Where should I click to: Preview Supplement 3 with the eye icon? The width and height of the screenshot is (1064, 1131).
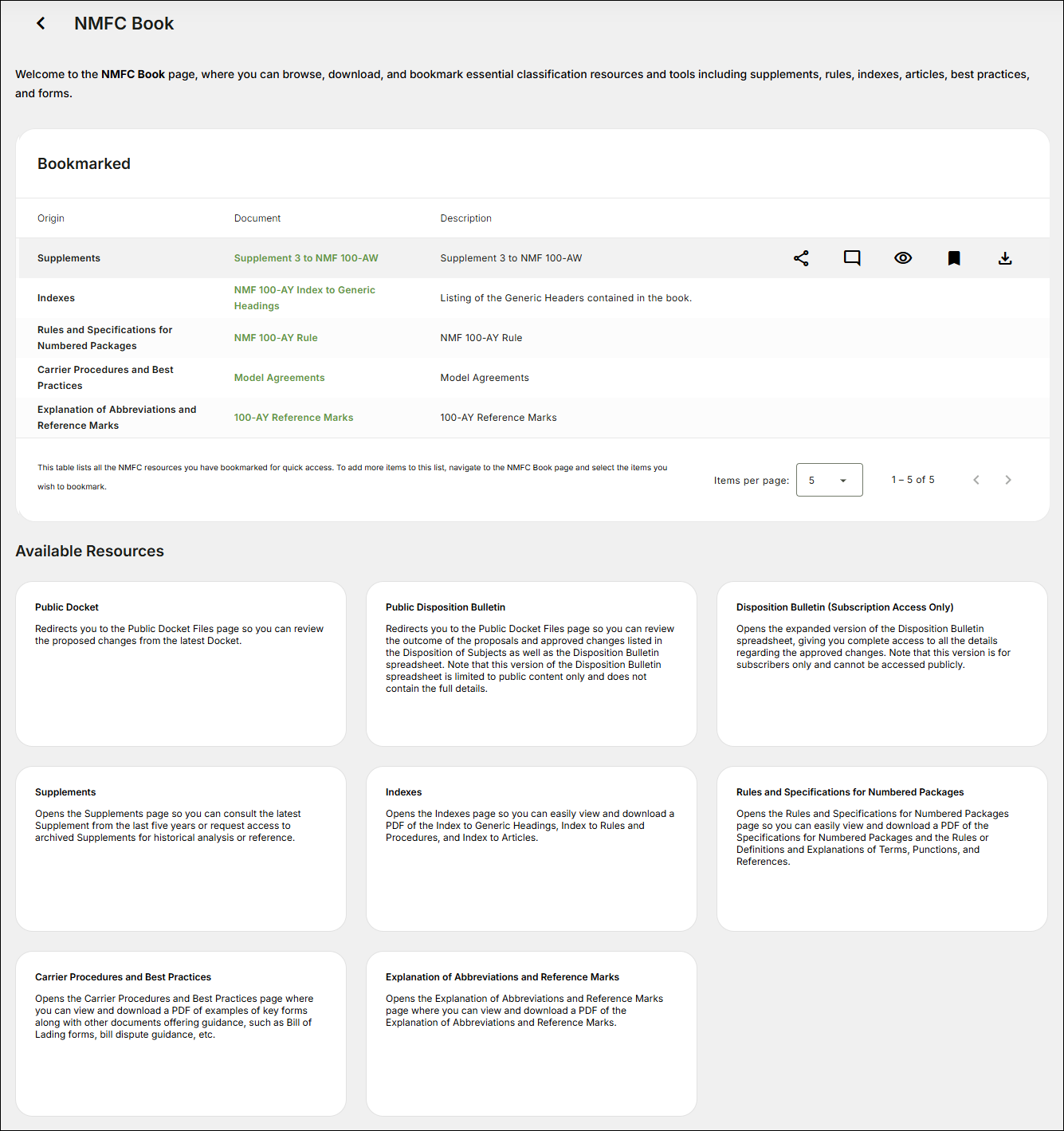point(903,258)
